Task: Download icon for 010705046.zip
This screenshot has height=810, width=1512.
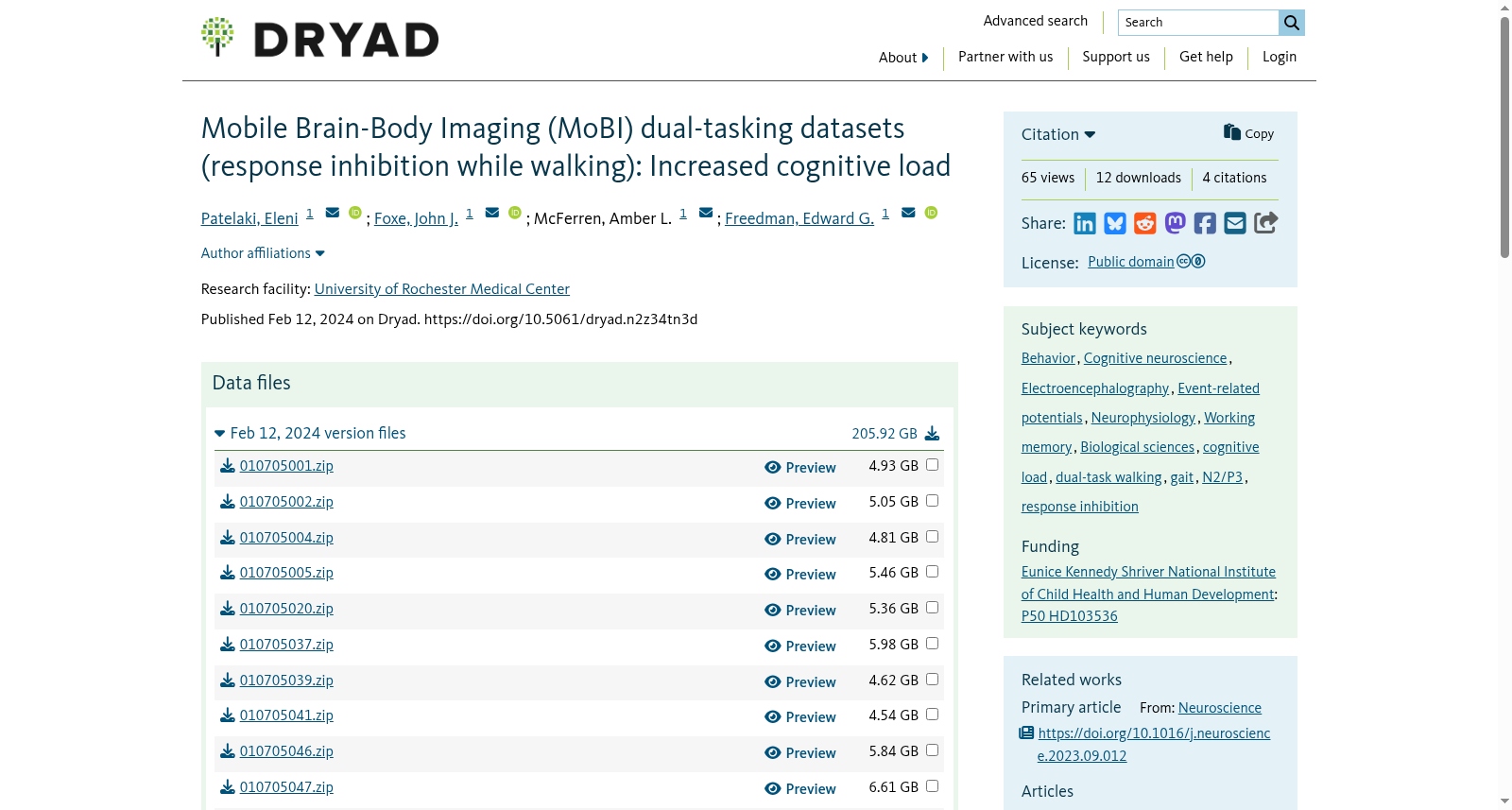Action: (x=228, y=751)
